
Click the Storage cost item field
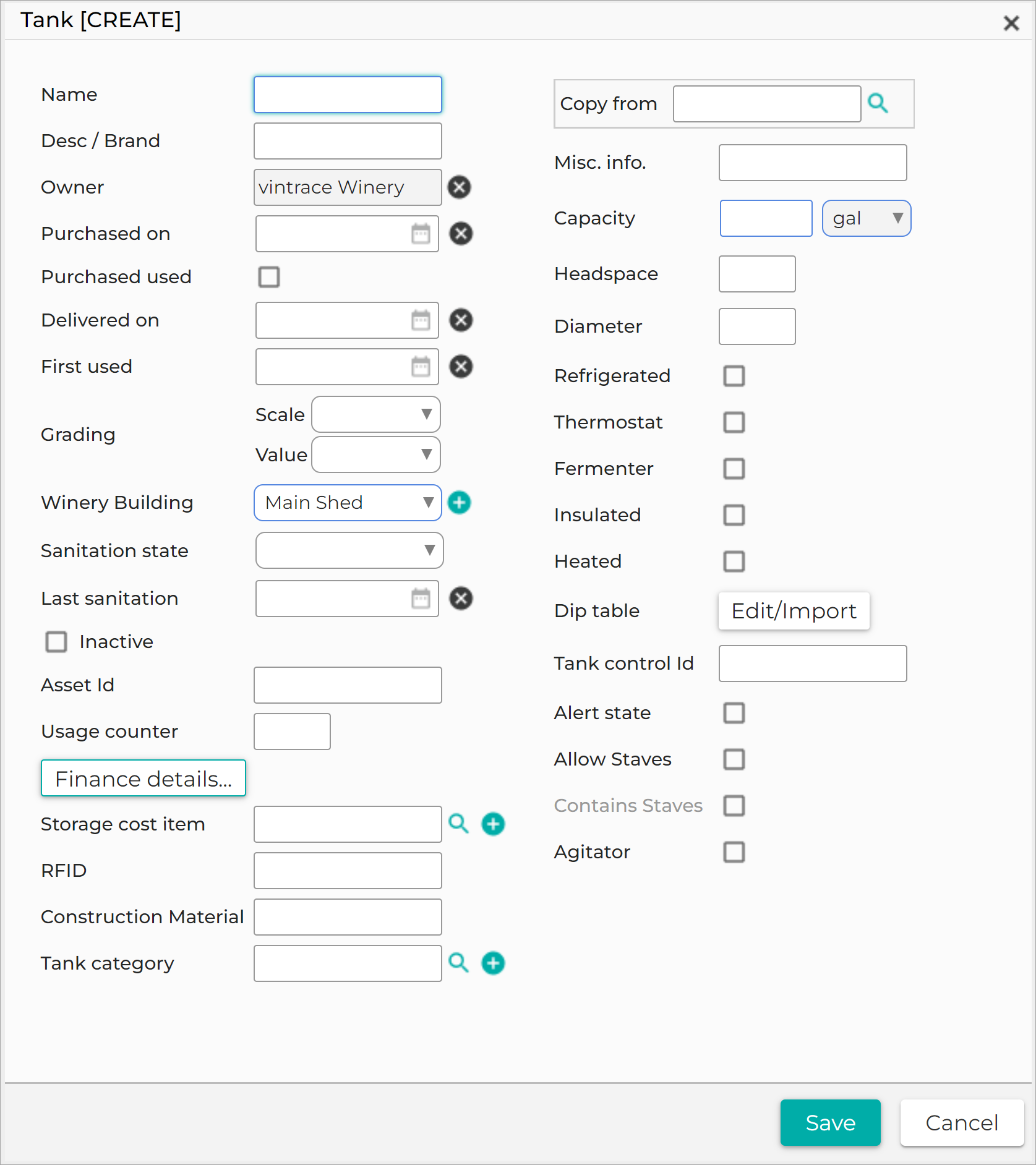click(x=348, y=824)
